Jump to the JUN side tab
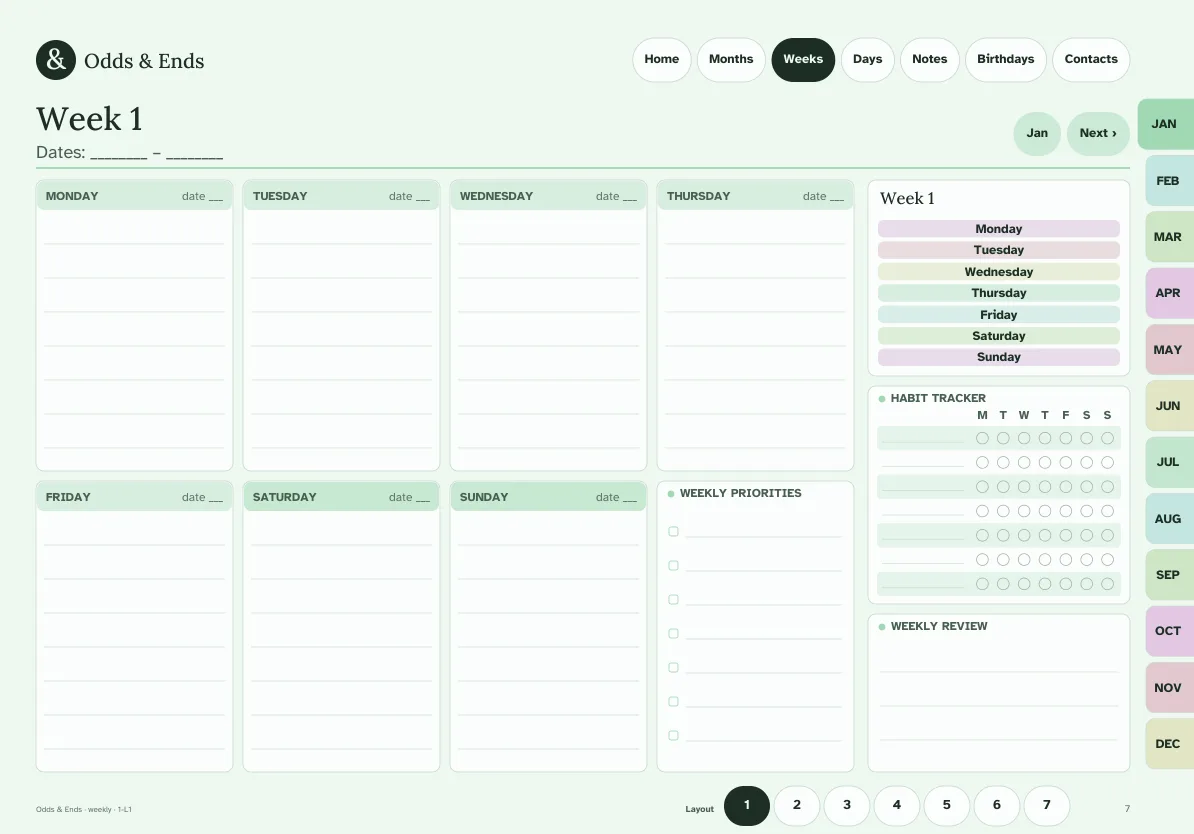This screenshot has width=1194, height=834. (x=1169, y=406)
